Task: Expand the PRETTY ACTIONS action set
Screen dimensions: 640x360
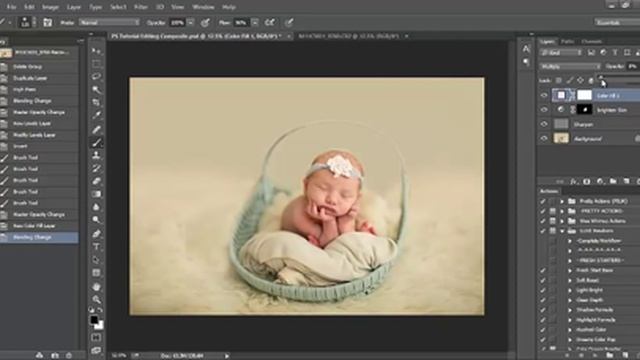Action: [x=562, y=211]
